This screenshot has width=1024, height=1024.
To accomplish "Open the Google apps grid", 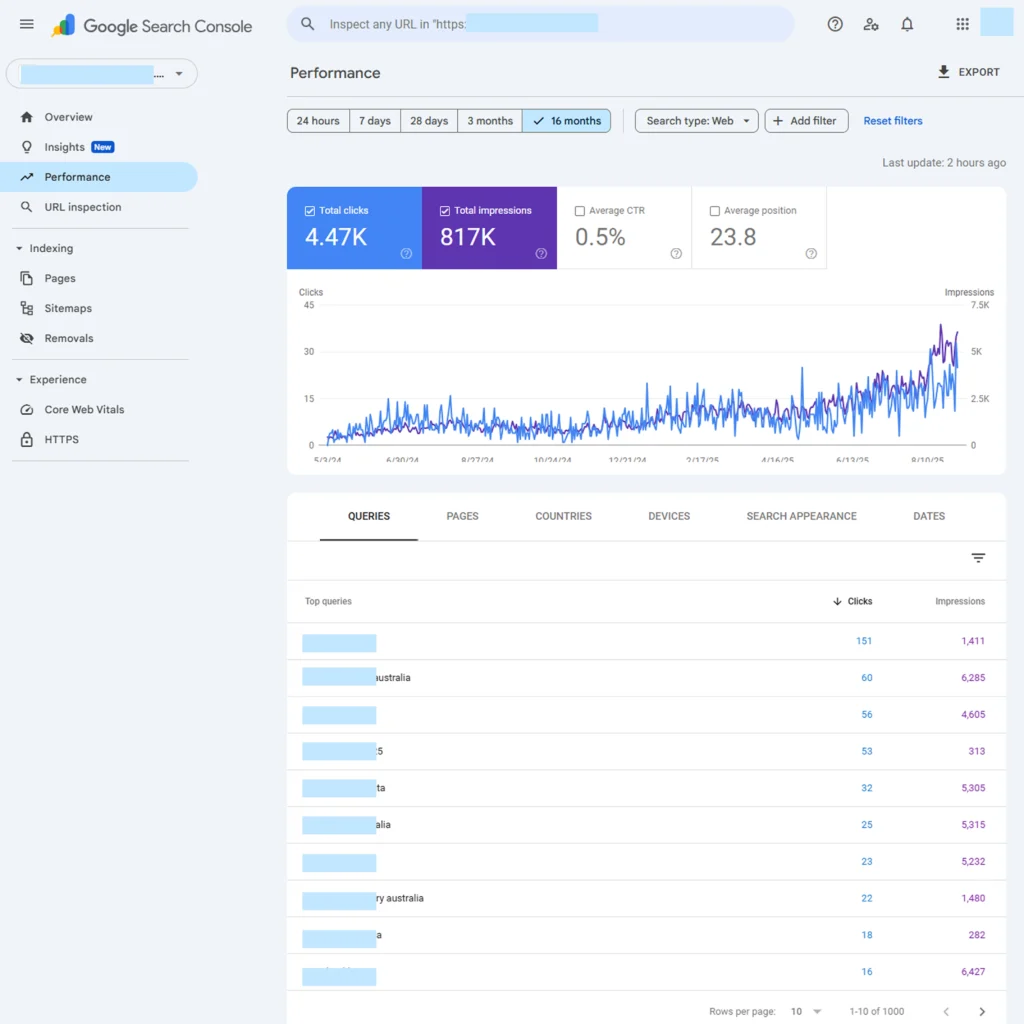I will tap(962, 25).
